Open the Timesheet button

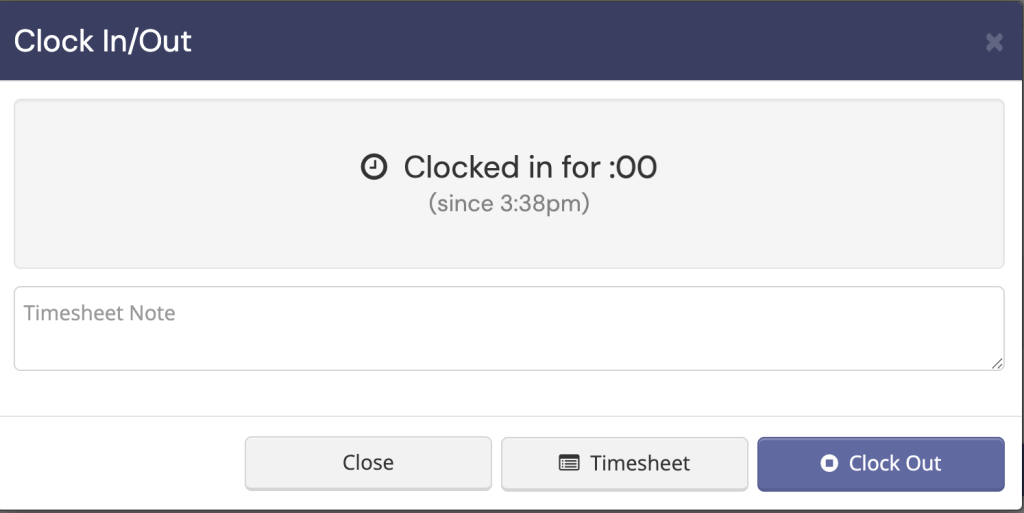624,464
